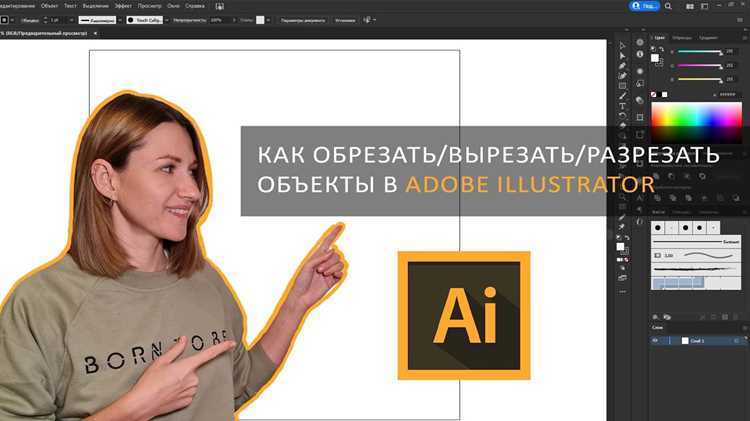Click the stroke weight stepper arrows

point(45,21)
